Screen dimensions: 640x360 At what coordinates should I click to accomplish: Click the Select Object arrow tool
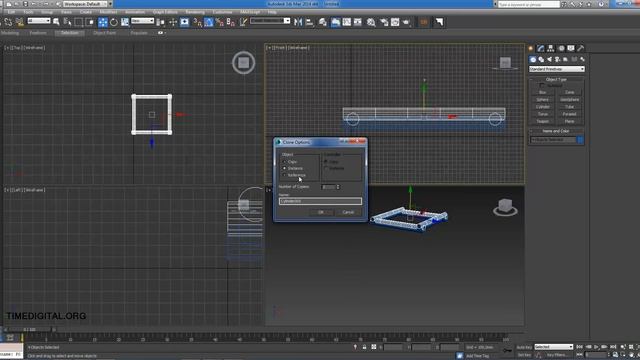pos(56,22)
